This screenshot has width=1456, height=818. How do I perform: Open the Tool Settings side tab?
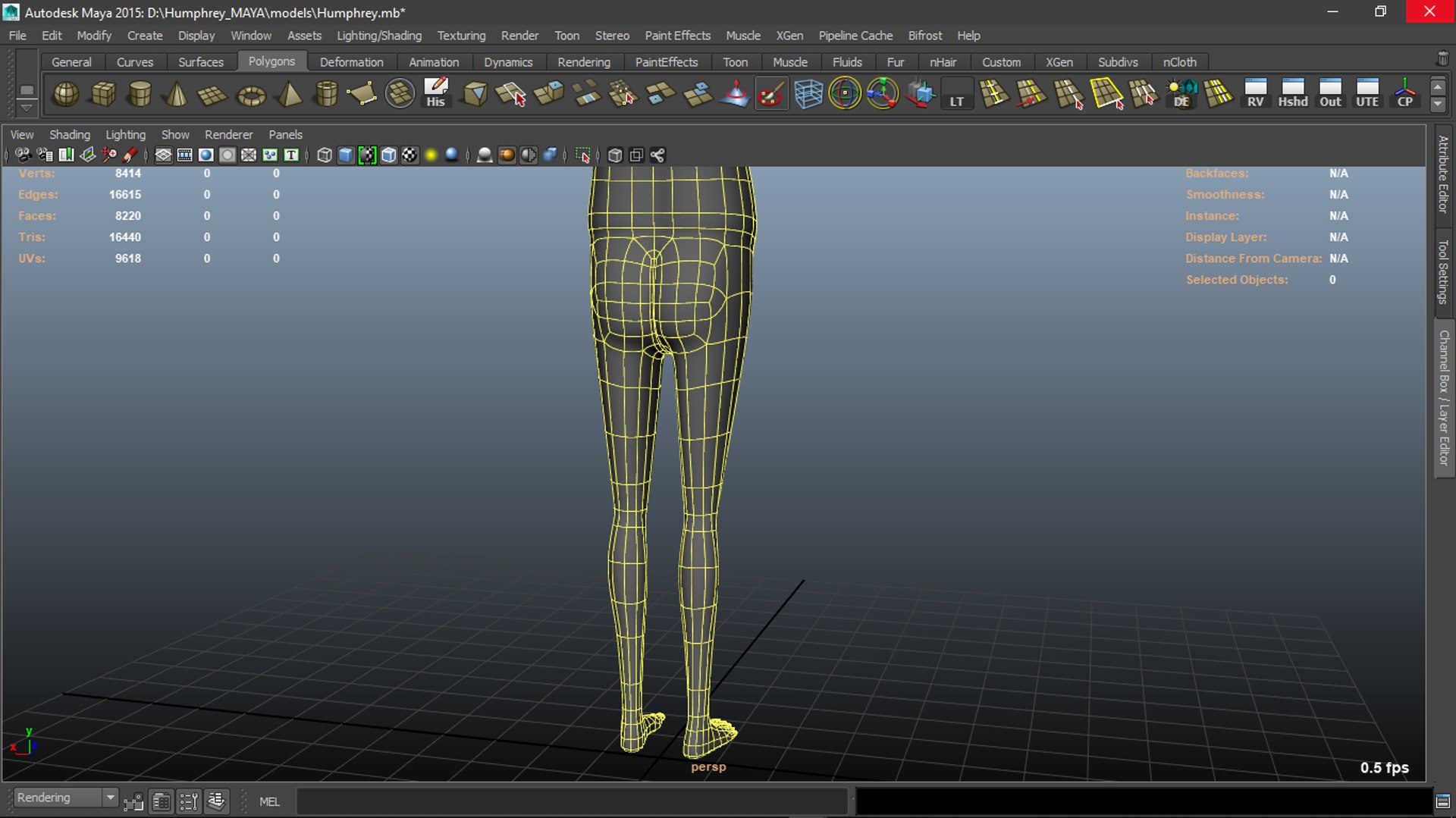(x=1443, y=271)
